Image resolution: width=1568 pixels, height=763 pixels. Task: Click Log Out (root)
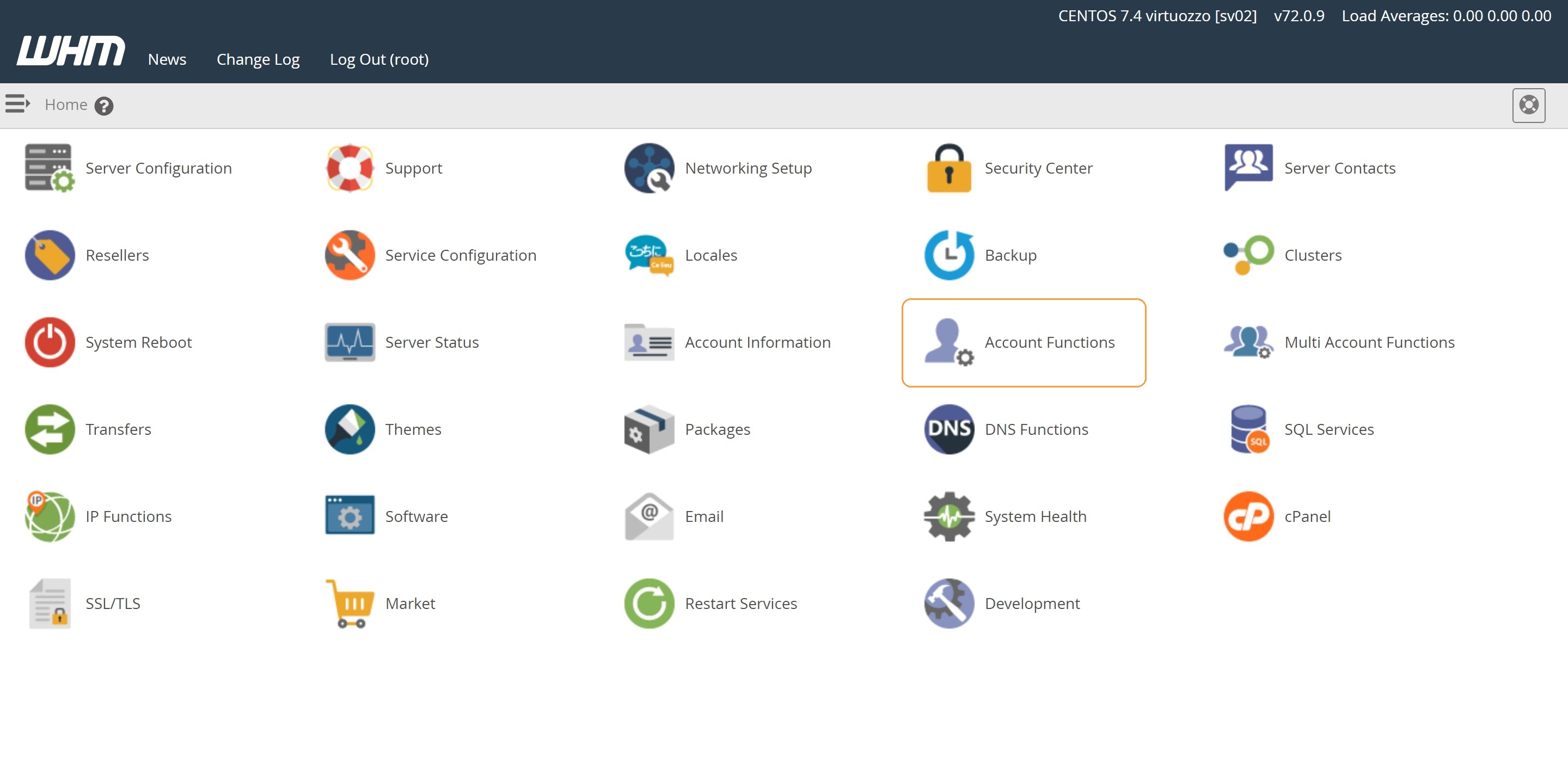tap(379, 59)
